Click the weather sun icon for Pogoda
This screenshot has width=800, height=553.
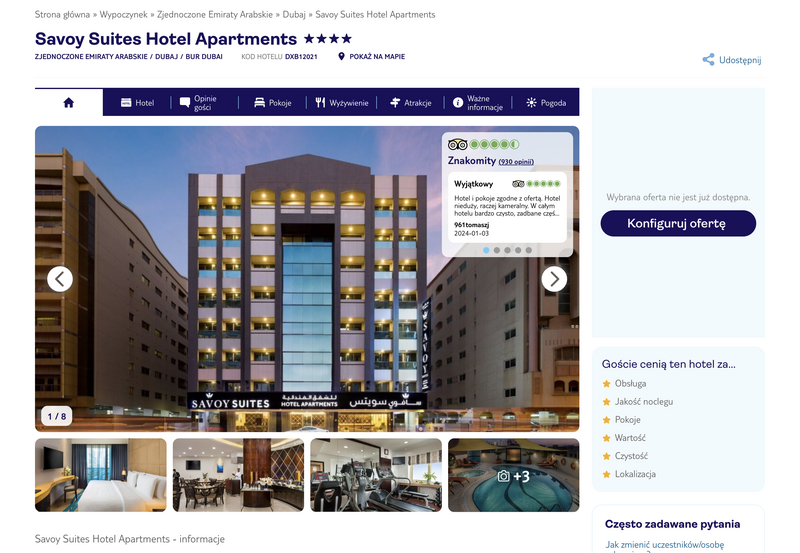click(x=531, y=103)
